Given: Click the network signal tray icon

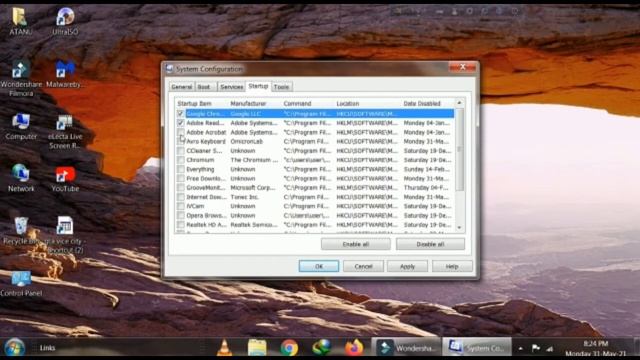Looking at the screenshot, I should [x=550, y=348].
